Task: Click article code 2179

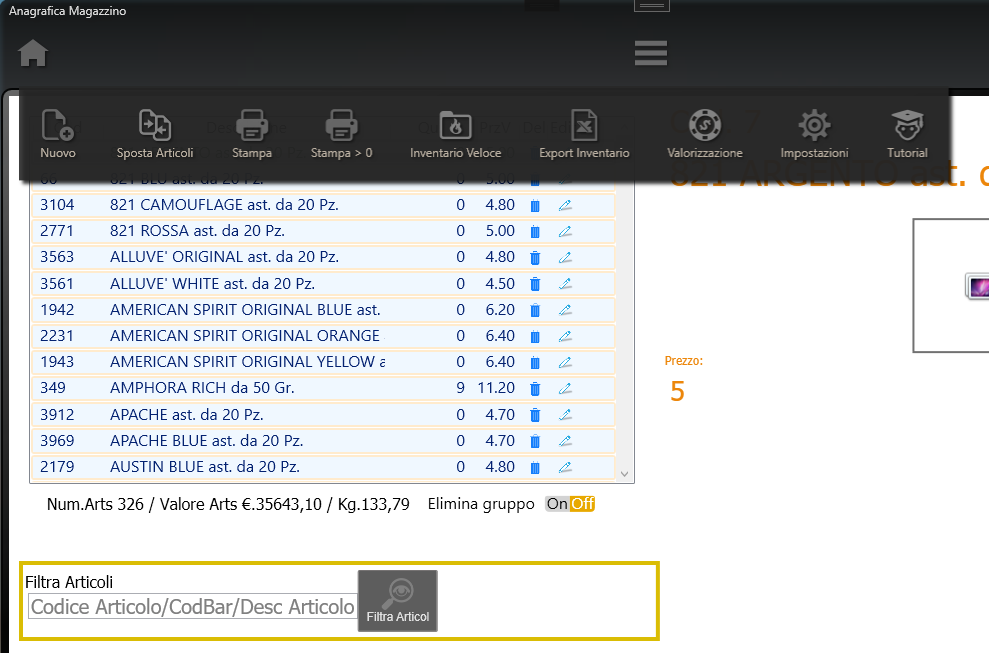Action: [57, 467]
